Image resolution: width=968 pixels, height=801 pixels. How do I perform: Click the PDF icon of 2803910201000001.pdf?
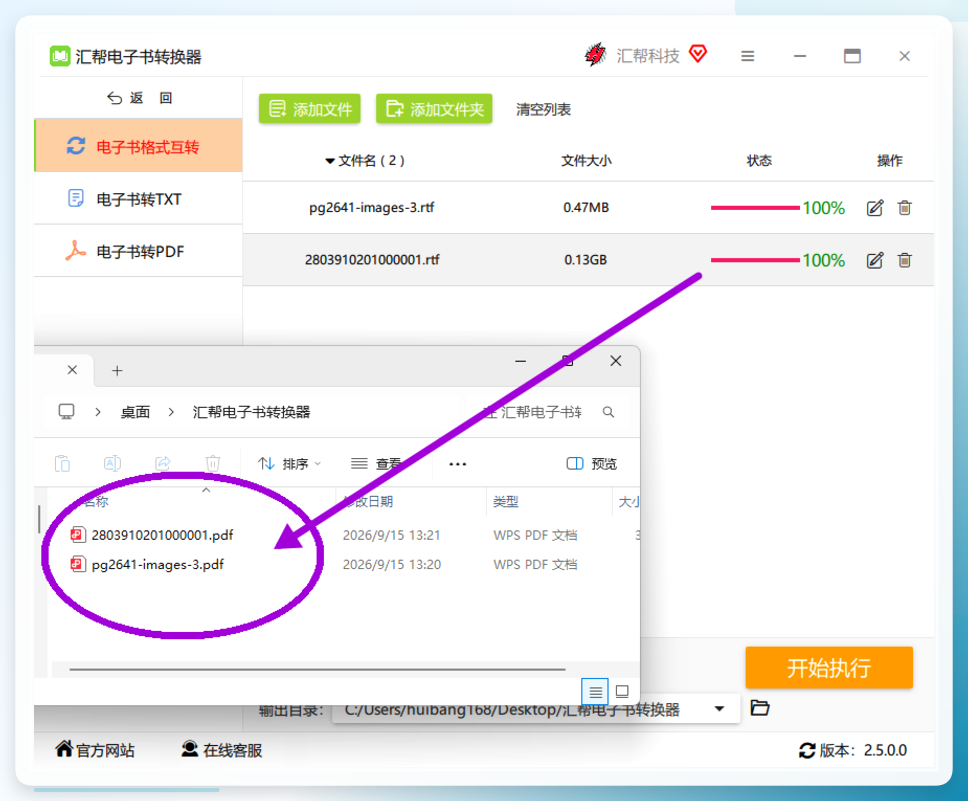pyautogui.click(x=77, y=535)
